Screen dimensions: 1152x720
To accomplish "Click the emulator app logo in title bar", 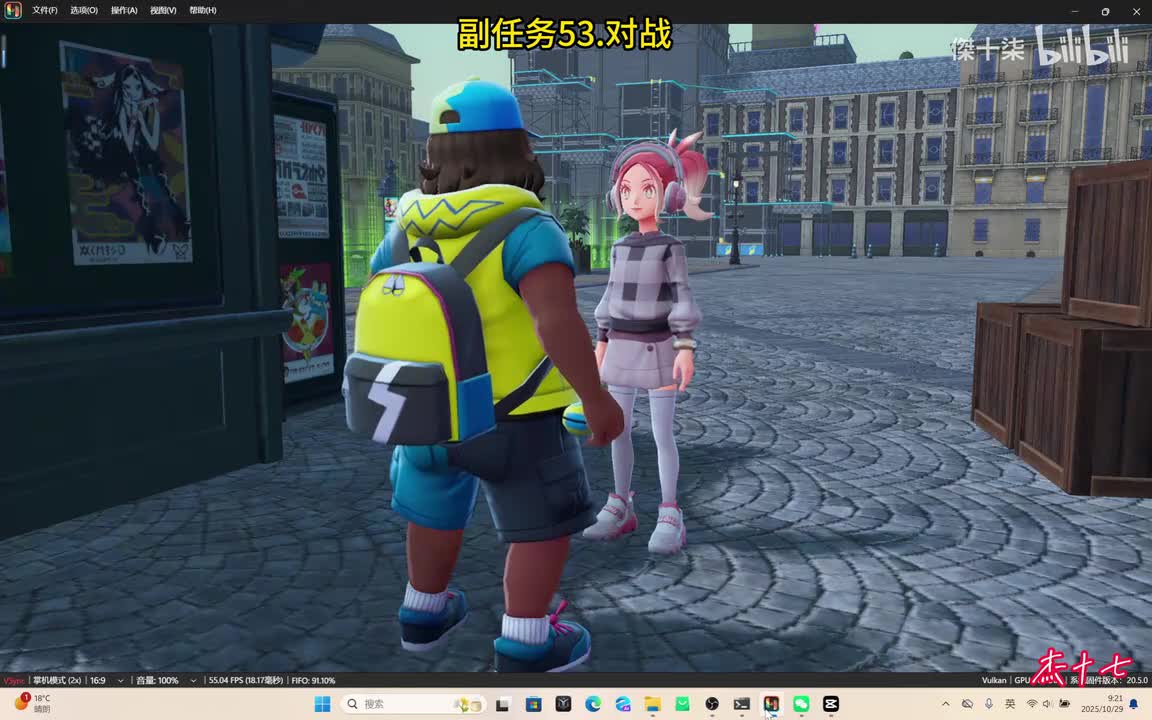I will coord(12,10).
